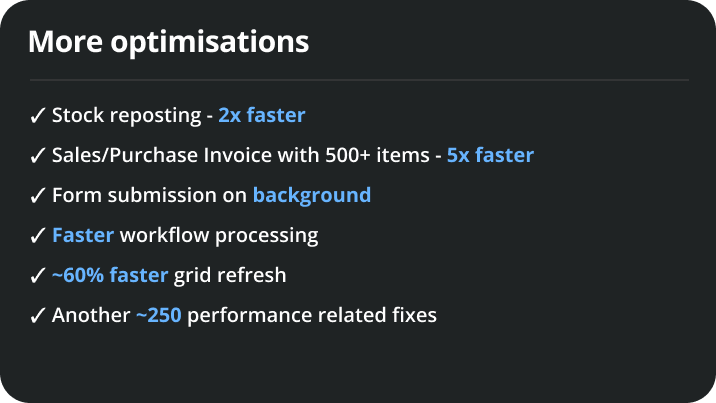The height and width of the screenshot is (403, 716).
Task: Click the blue 'Faster' word in workflow line
Action: 83,236
